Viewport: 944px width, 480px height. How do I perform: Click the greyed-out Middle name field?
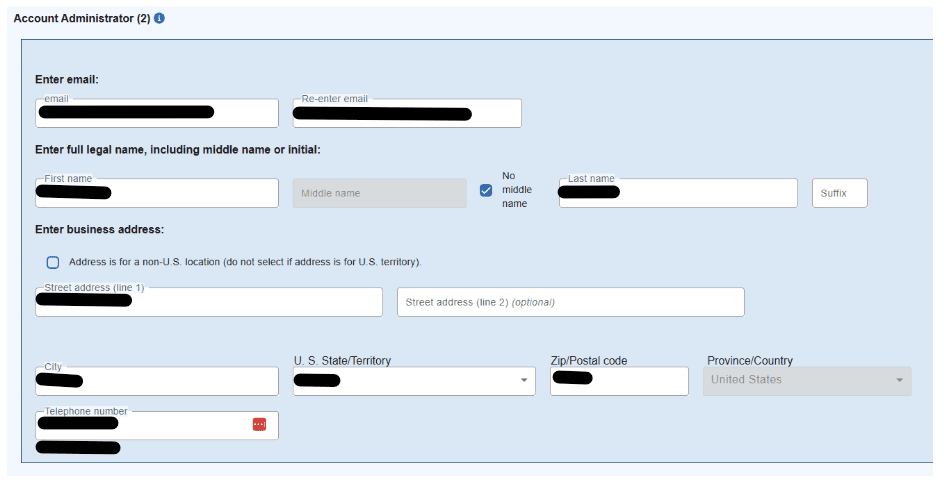pyautogui.click(x=379, y=193)
